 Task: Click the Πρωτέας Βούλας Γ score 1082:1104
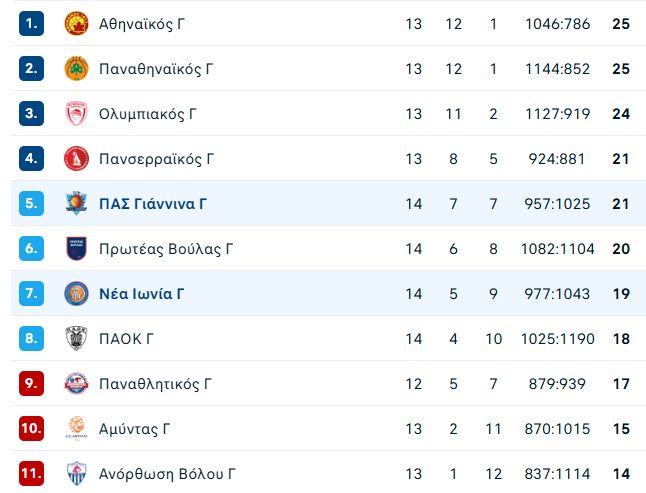[555, 249]
